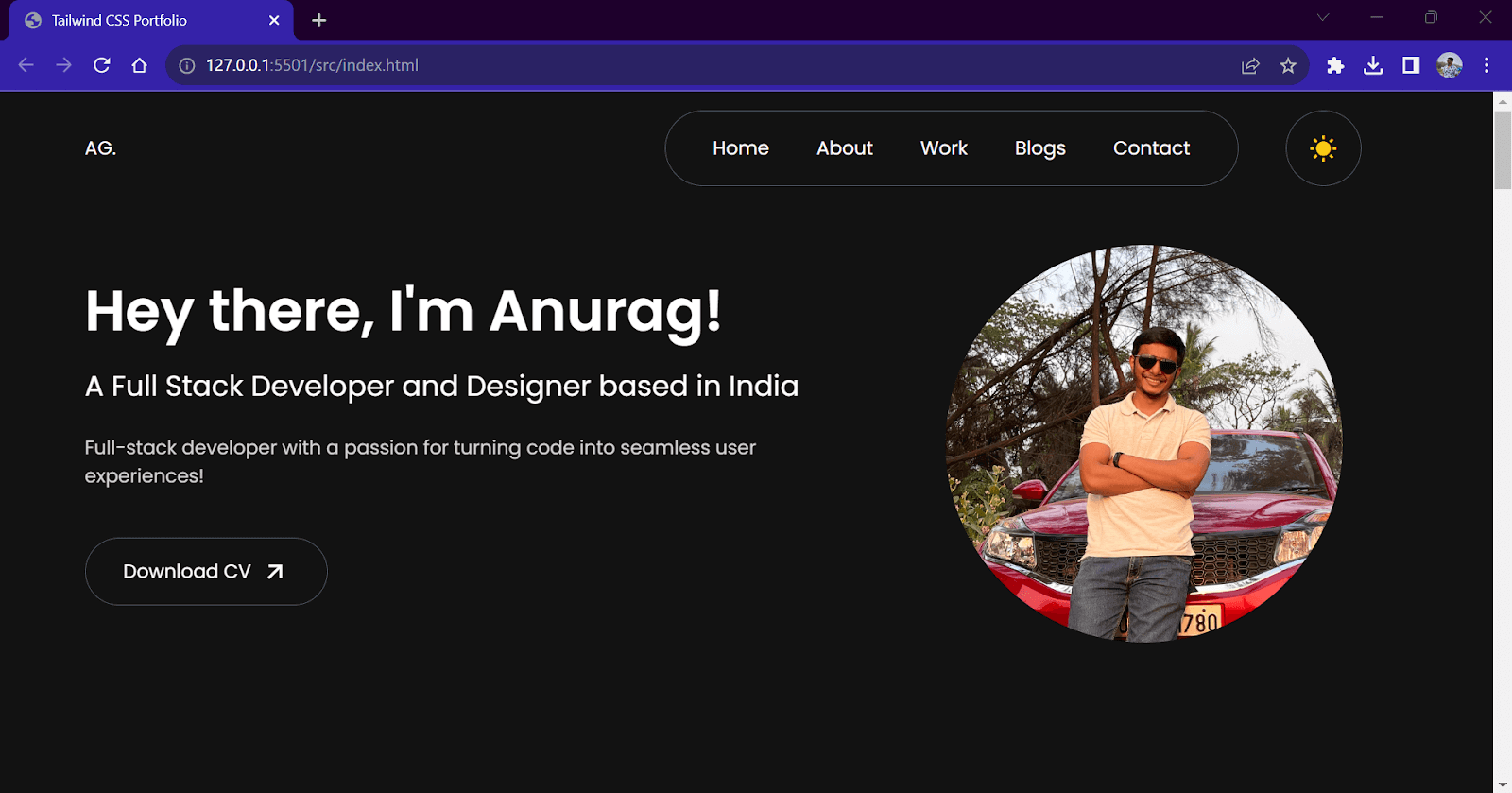Go to the About nav link
This screenshot has width=1512, height=793.
[x=844, y=148]
